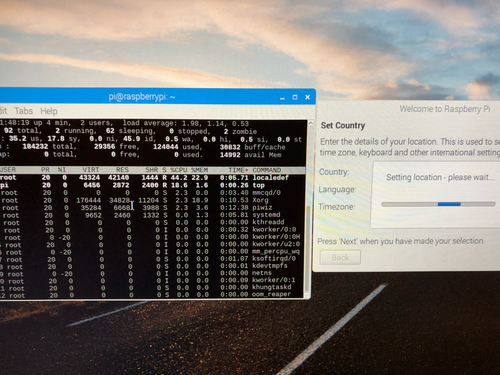Viewport: 500px width, 375px height.
Task: Select the kthreadd process row
Action: click(153, 222)
